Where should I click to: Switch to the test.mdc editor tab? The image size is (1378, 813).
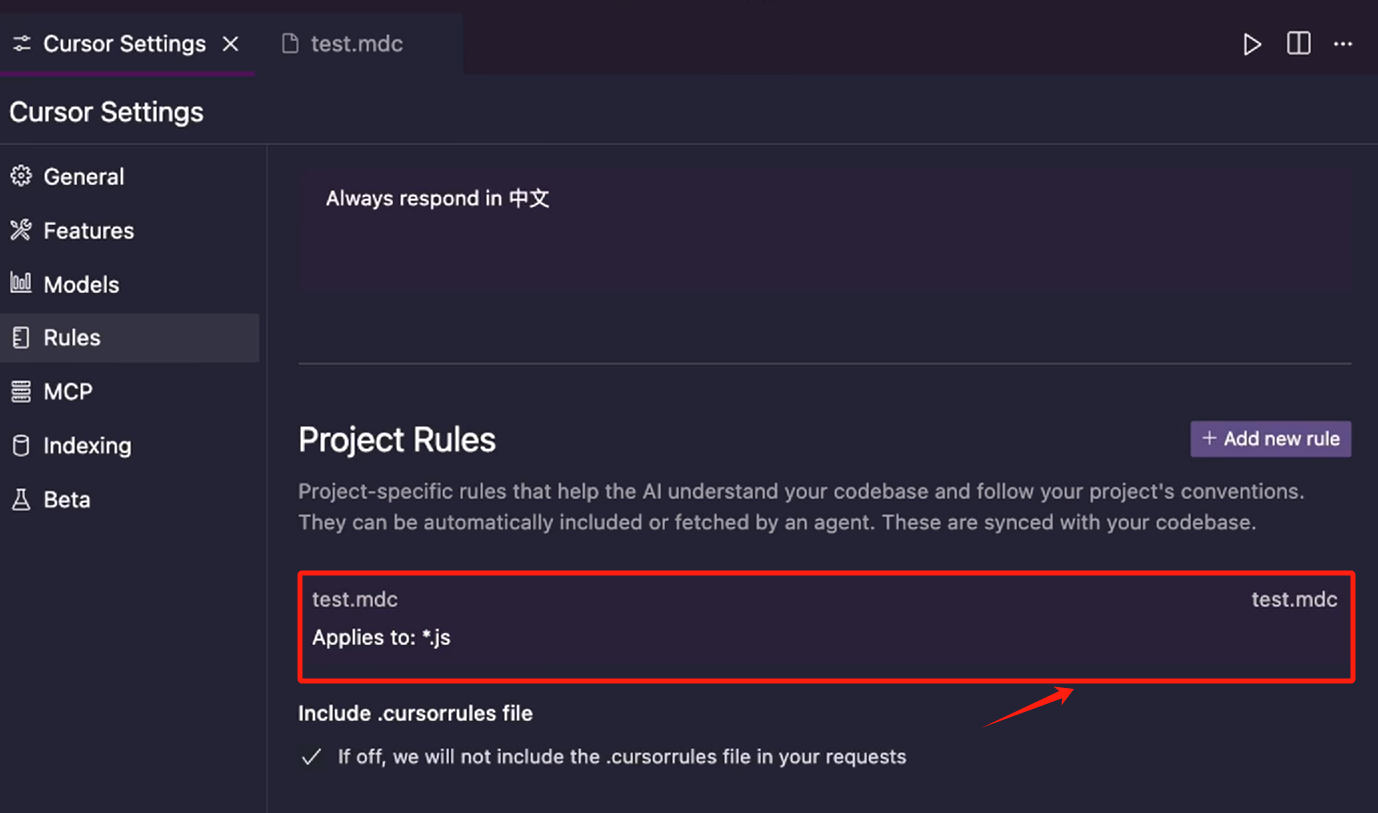[x=343, y=44]
